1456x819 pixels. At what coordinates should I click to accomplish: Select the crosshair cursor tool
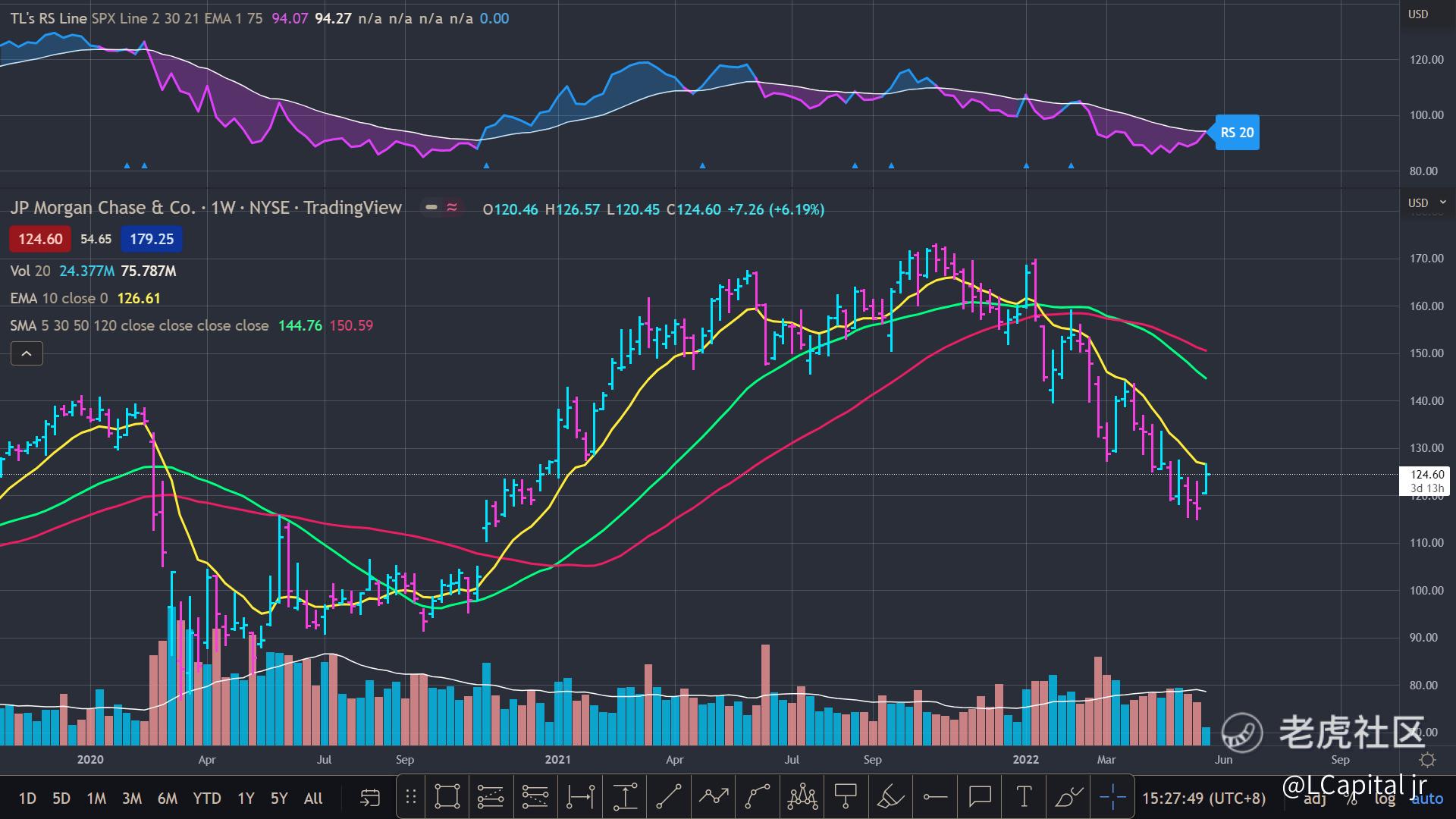pos(1112,797)
